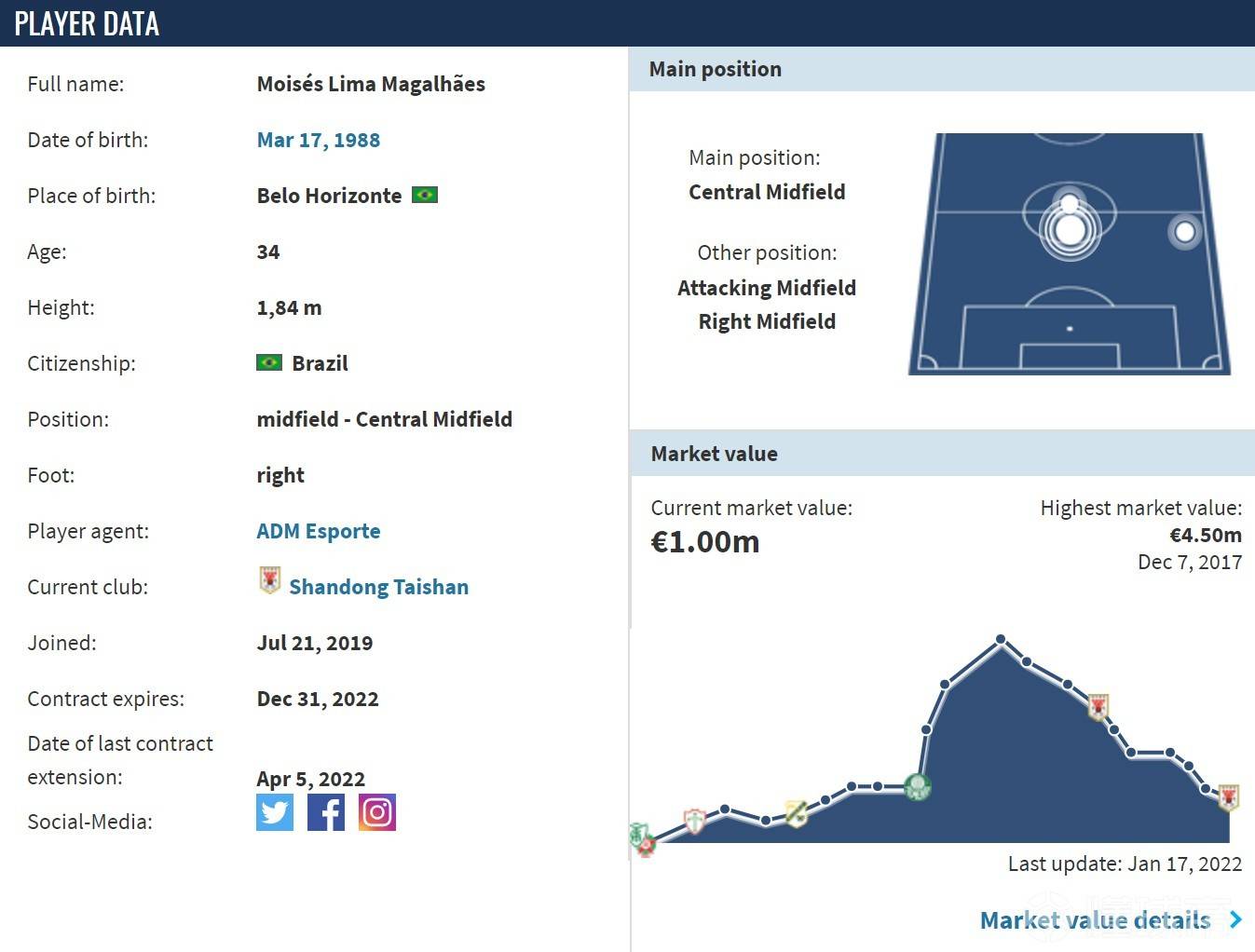The height and width of the screenshot is (952, 1255).
Task: Click the highest market value peak point
Action: (x=1001, y=639)
